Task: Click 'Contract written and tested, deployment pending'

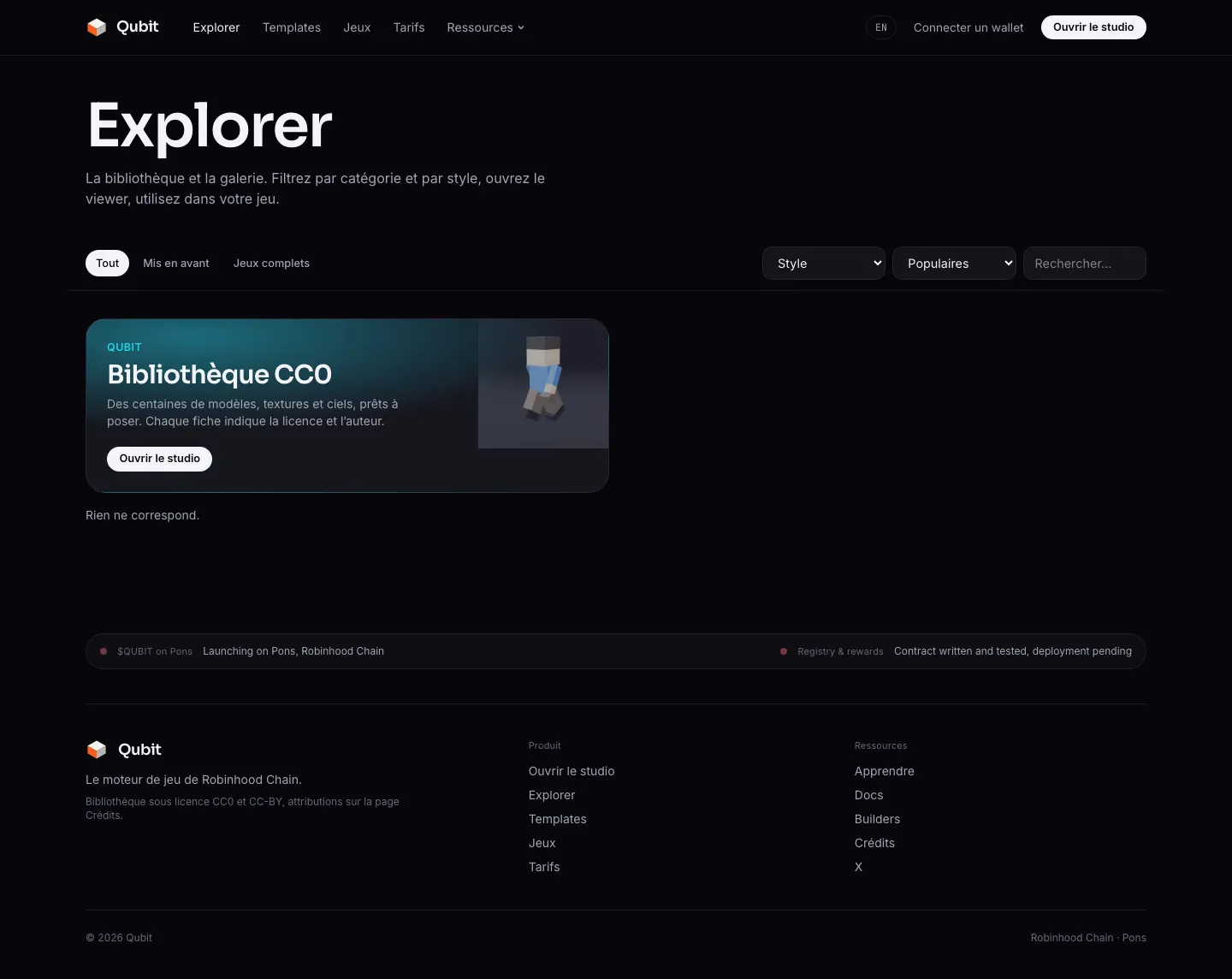Action: coord(1013,651)
